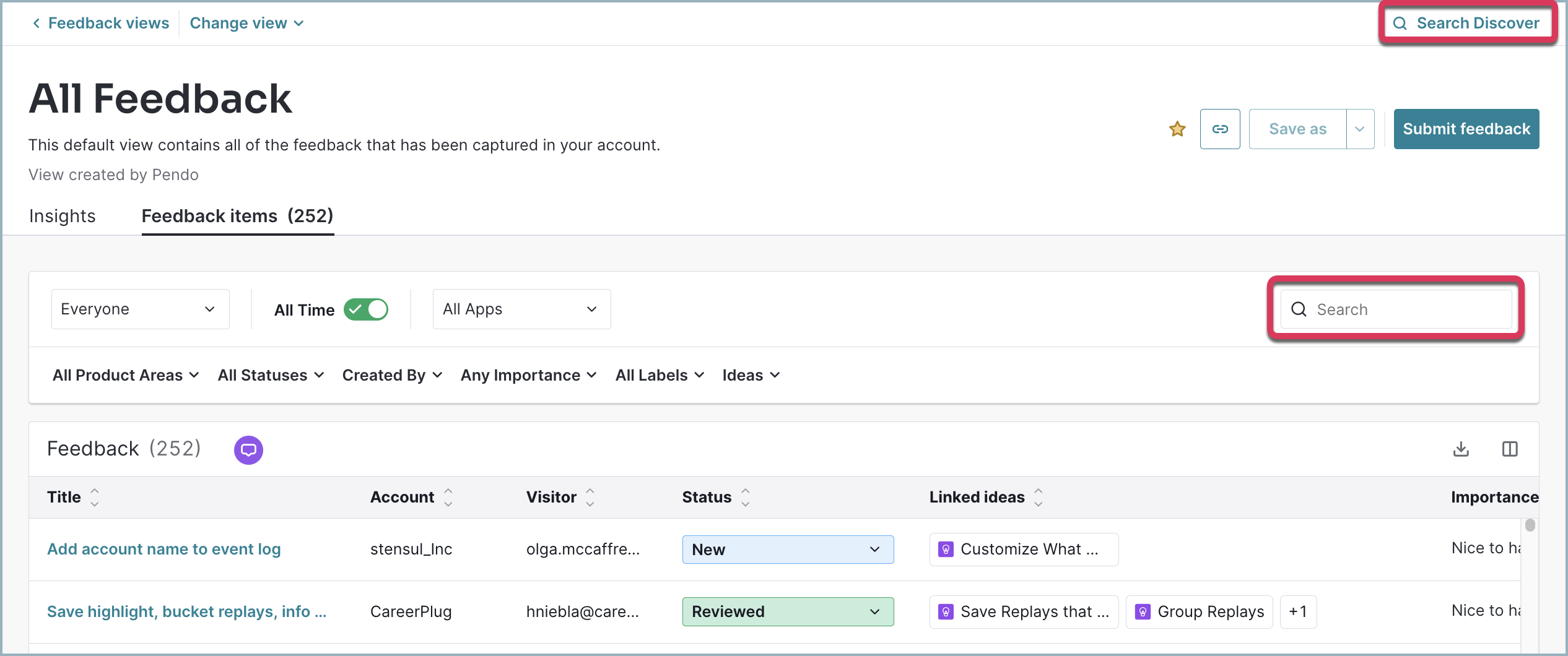Change the Reviewed status dropdown
This screenshot has height=656, width=1568.
pyautogui.click(x=788, y=611)
